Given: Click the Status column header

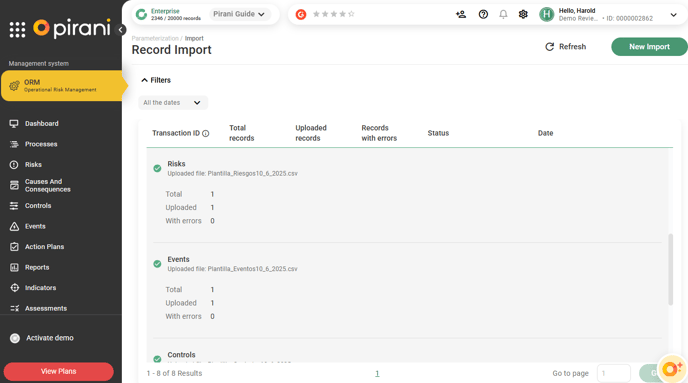Looking at the screenshot, I should coord(438,133).
